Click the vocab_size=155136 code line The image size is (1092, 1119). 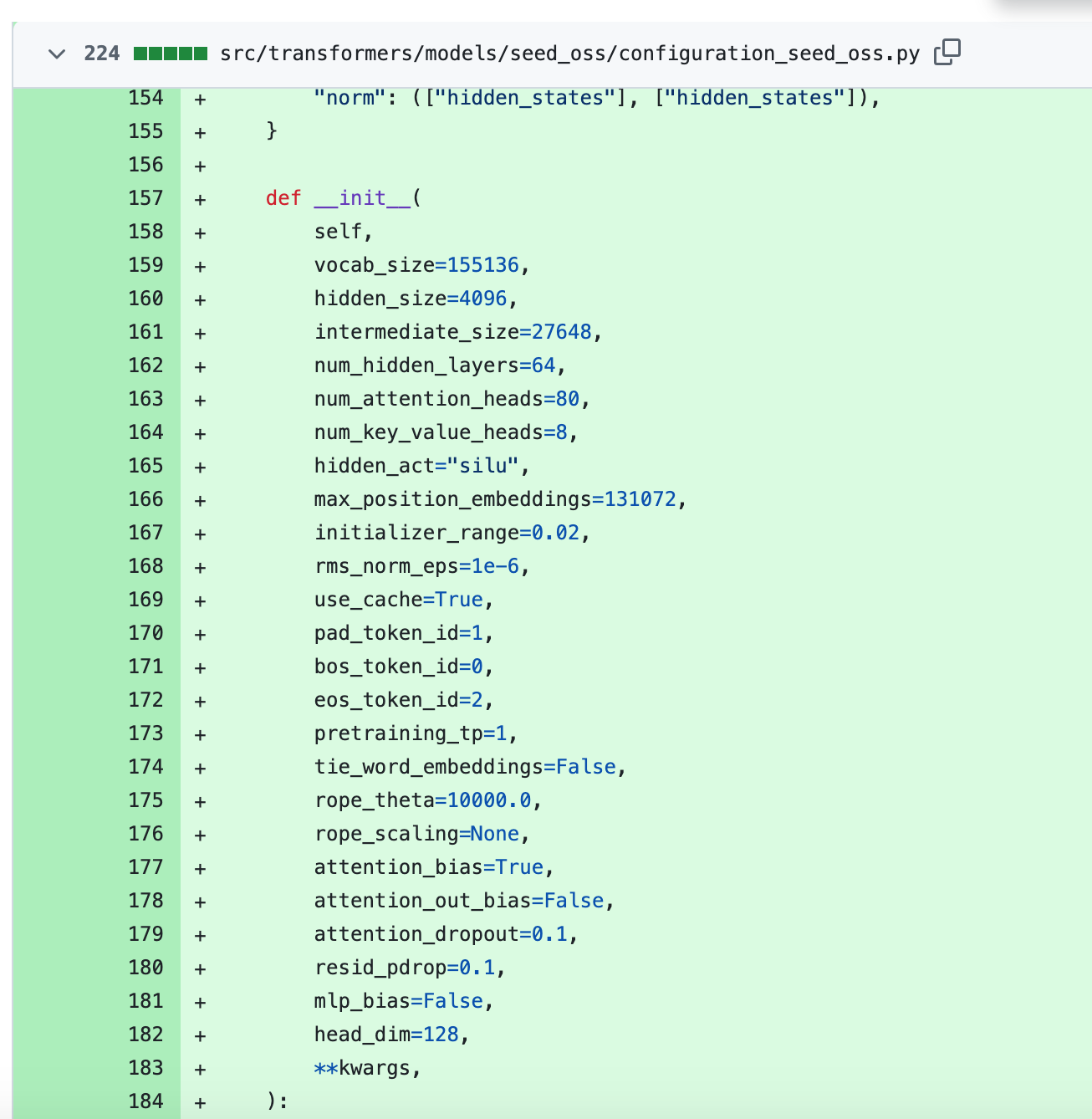[421, 265]
